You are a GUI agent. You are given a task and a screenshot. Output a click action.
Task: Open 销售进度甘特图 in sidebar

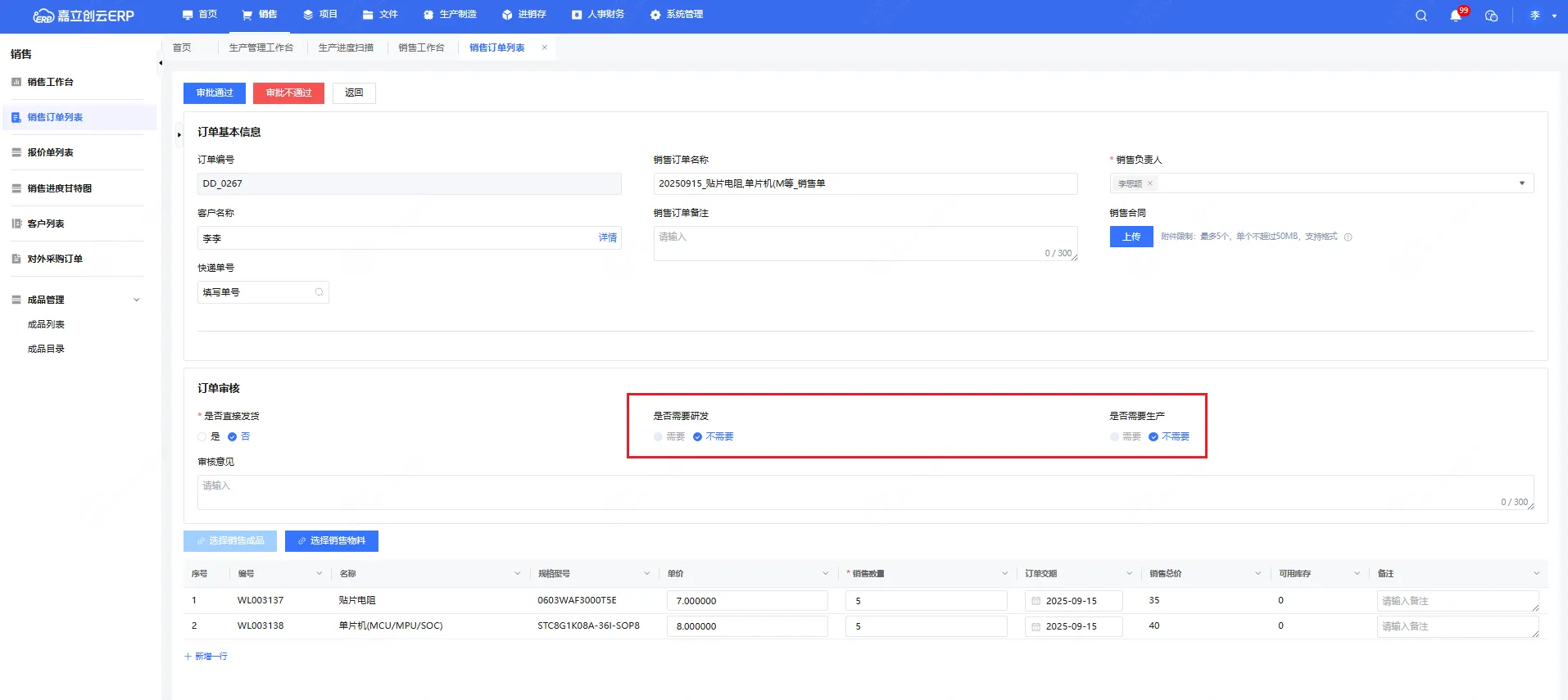tap(60, 188)
